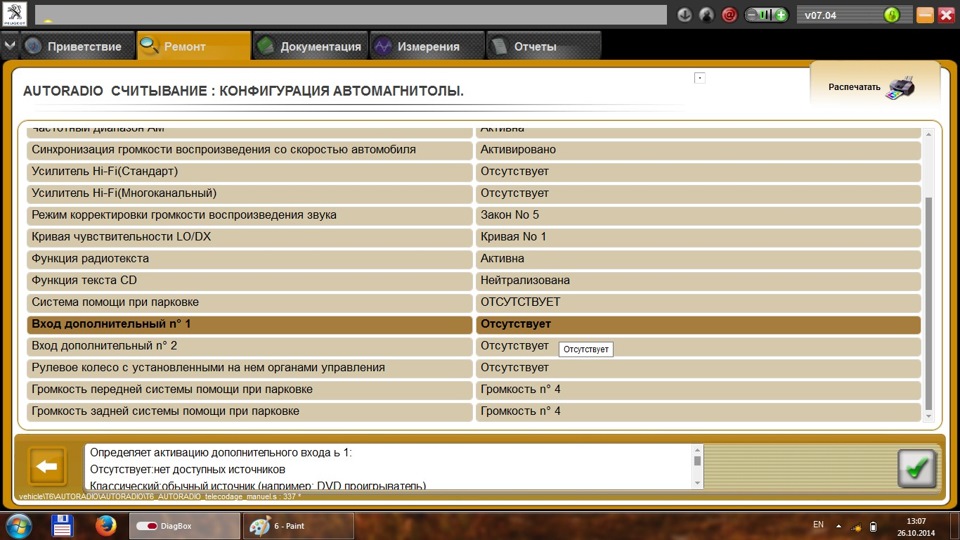Viewport: 960px width, 540px height.
Task: Show hidden tray icons arrow
Action: coord(838,526)
